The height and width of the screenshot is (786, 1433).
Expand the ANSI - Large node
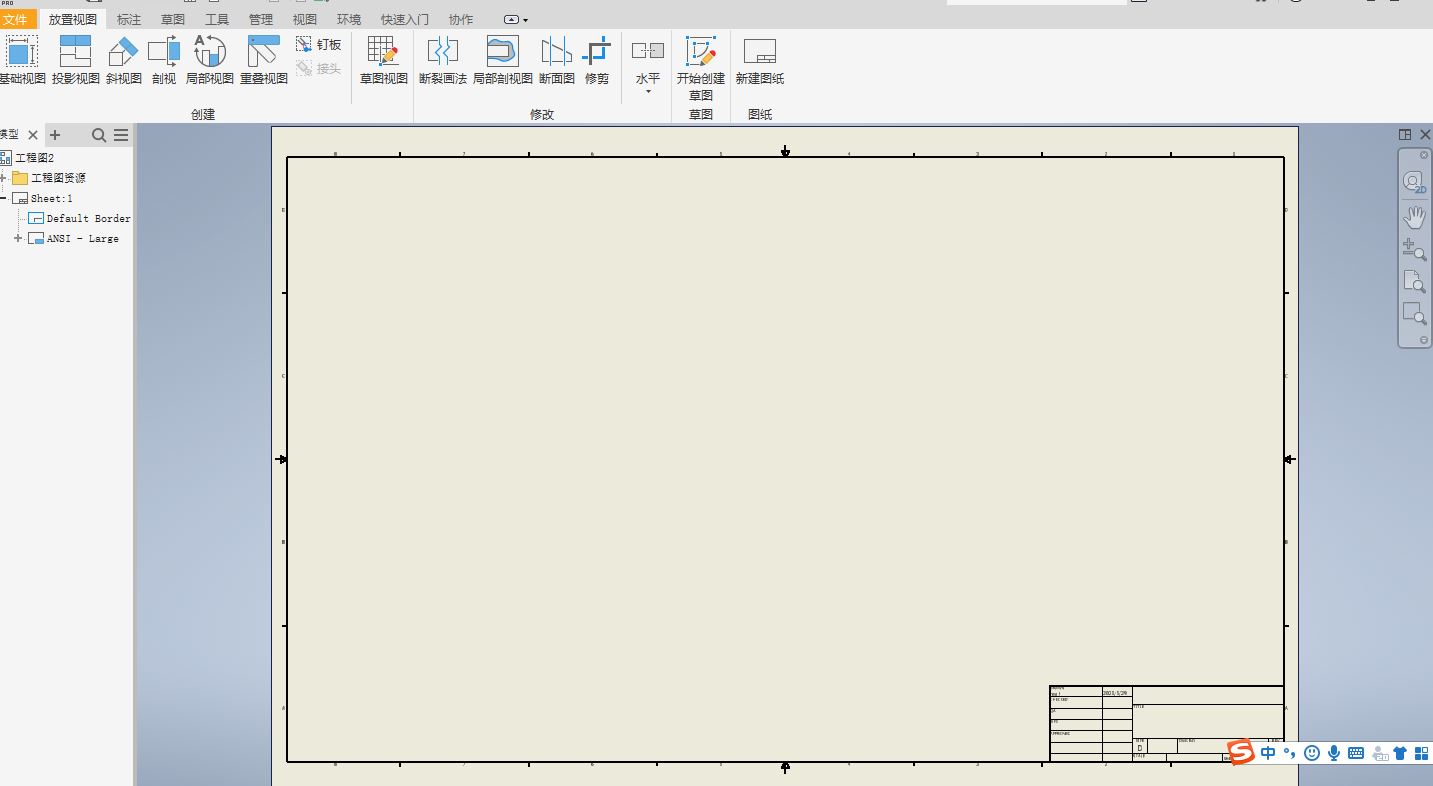point(18,238)
